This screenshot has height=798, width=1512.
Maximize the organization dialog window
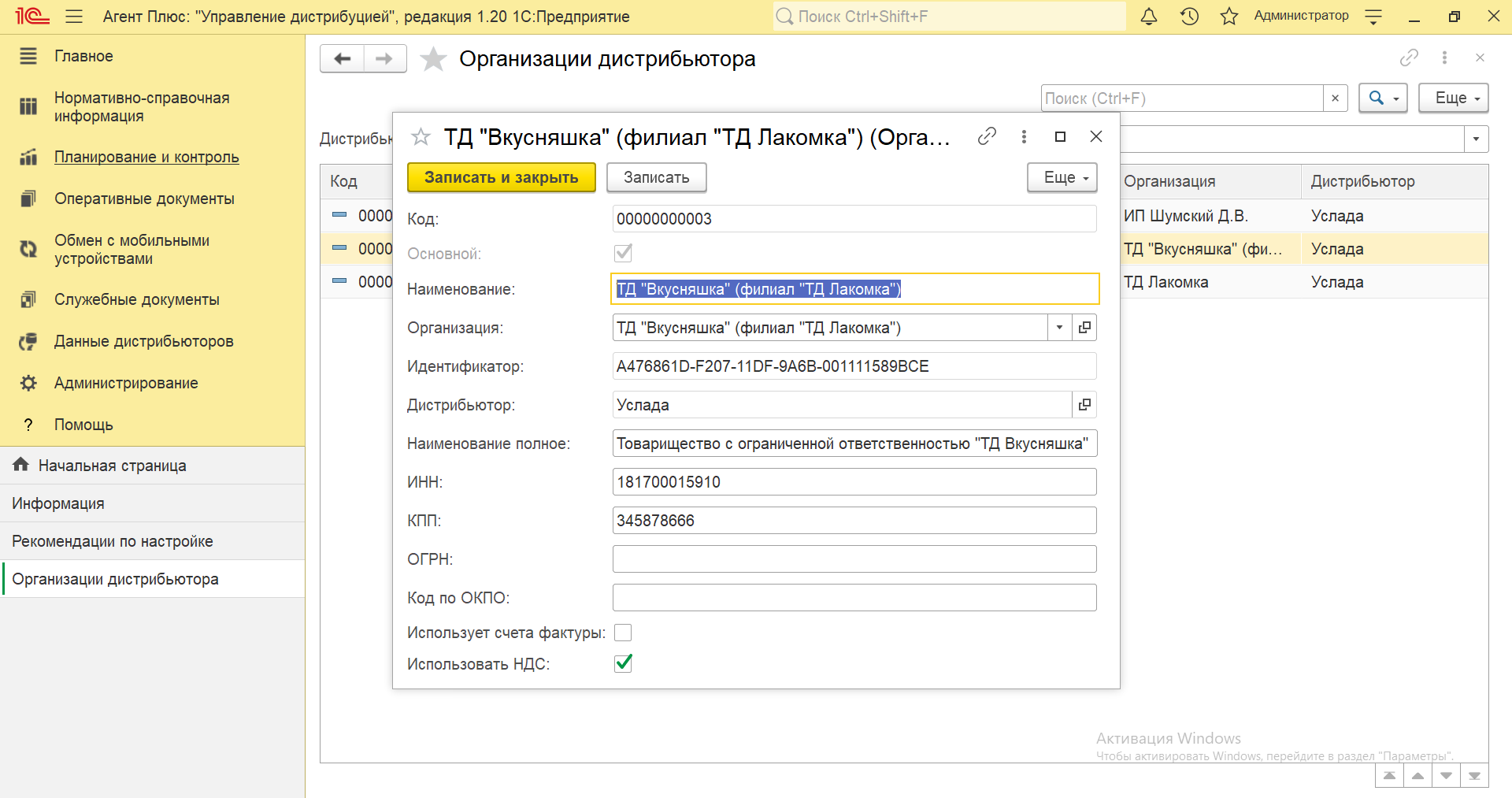[1060, 136]
